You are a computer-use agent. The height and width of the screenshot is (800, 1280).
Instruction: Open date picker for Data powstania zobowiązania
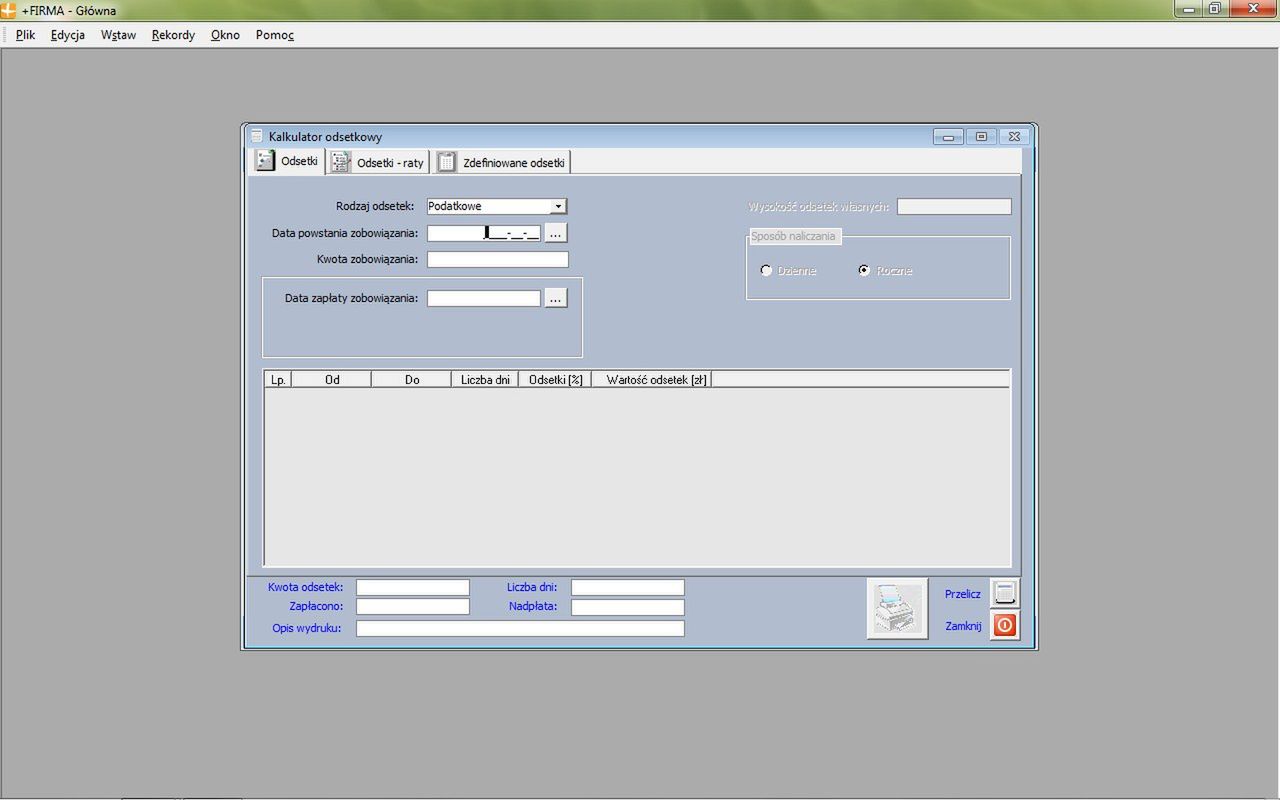click(x=556, y=233)
